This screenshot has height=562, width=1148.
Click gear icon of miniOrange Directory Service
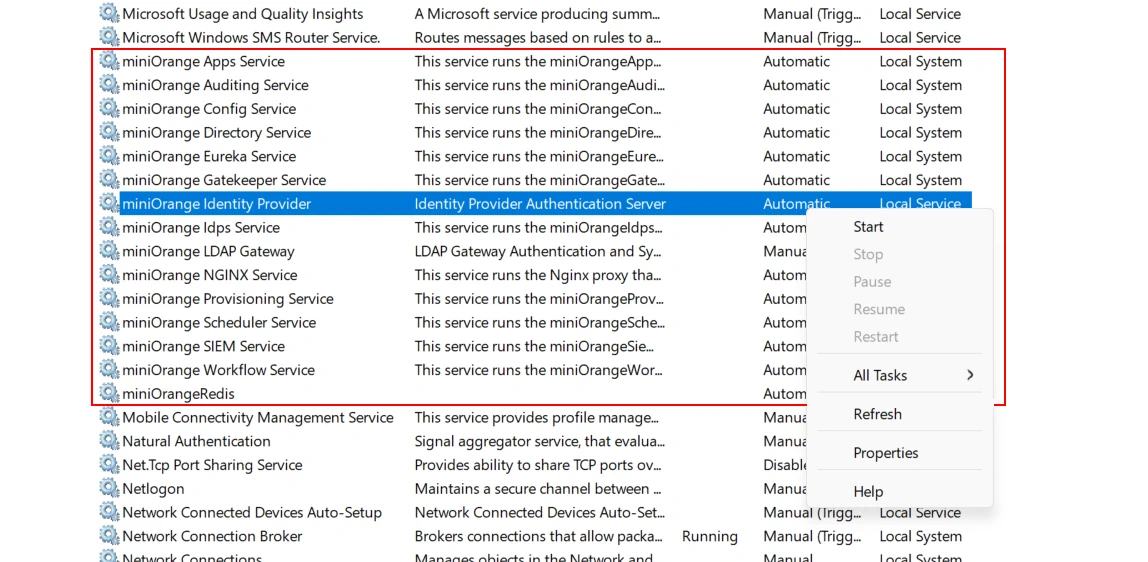(x=109, y=132)
